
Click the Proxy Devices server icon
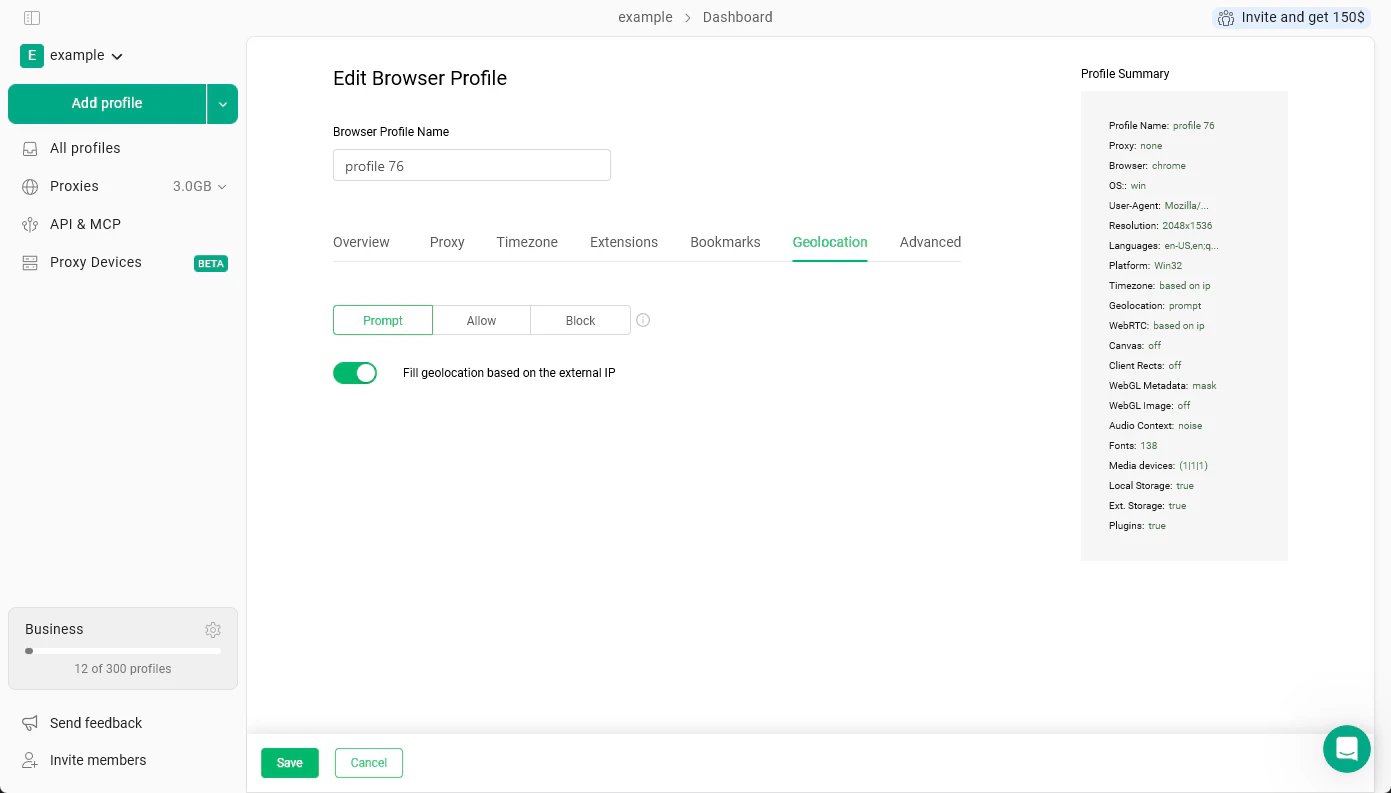(31, 262)
